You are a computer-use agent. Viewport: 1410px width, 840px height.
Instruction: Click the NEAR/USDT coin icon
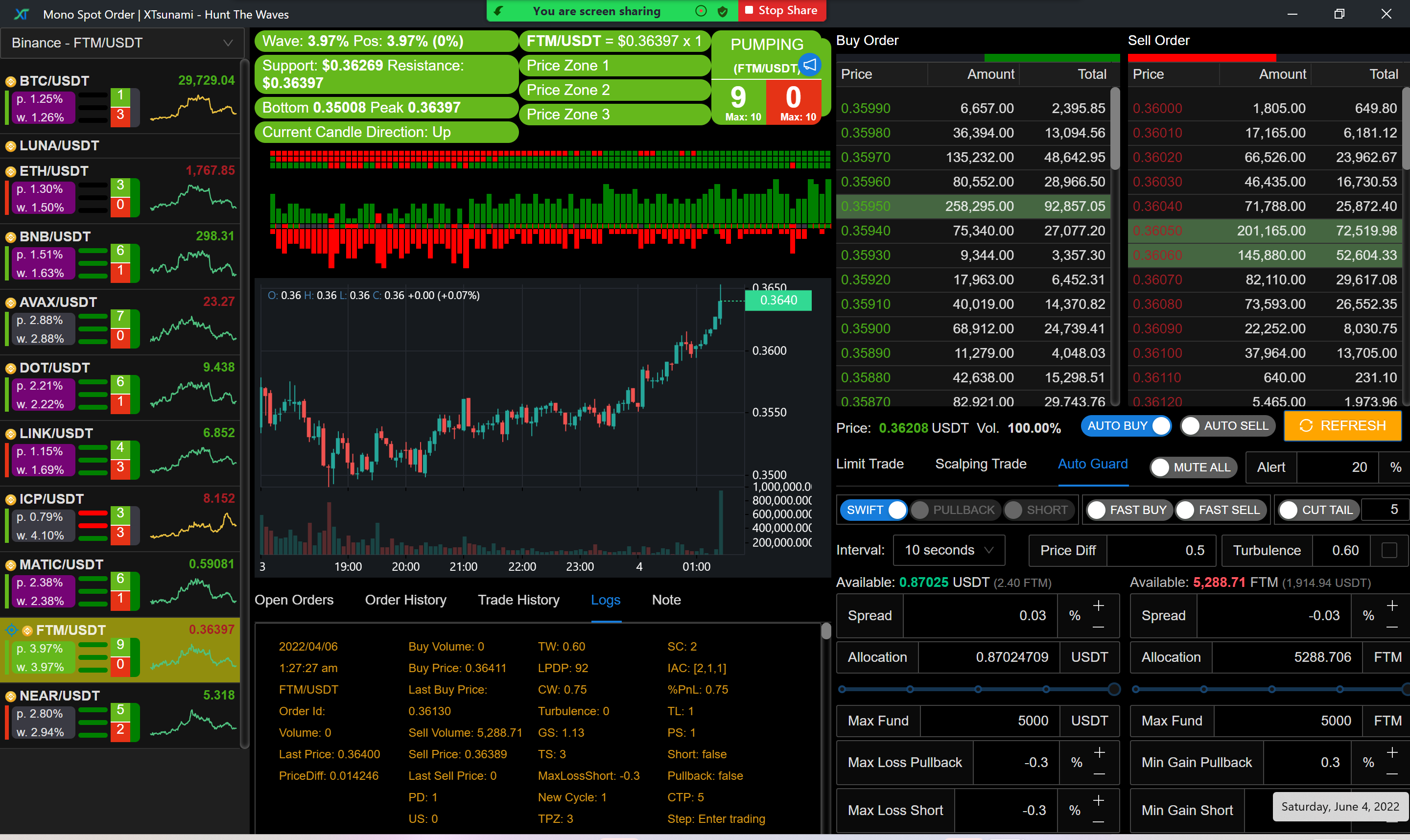tap(10, 696)
